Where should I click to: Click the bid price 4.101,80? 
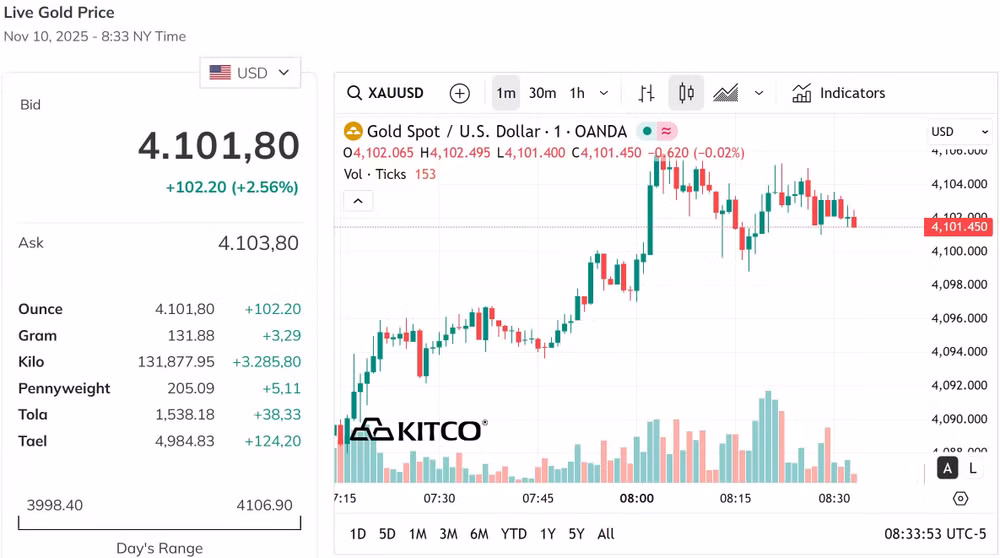point(219,146)
